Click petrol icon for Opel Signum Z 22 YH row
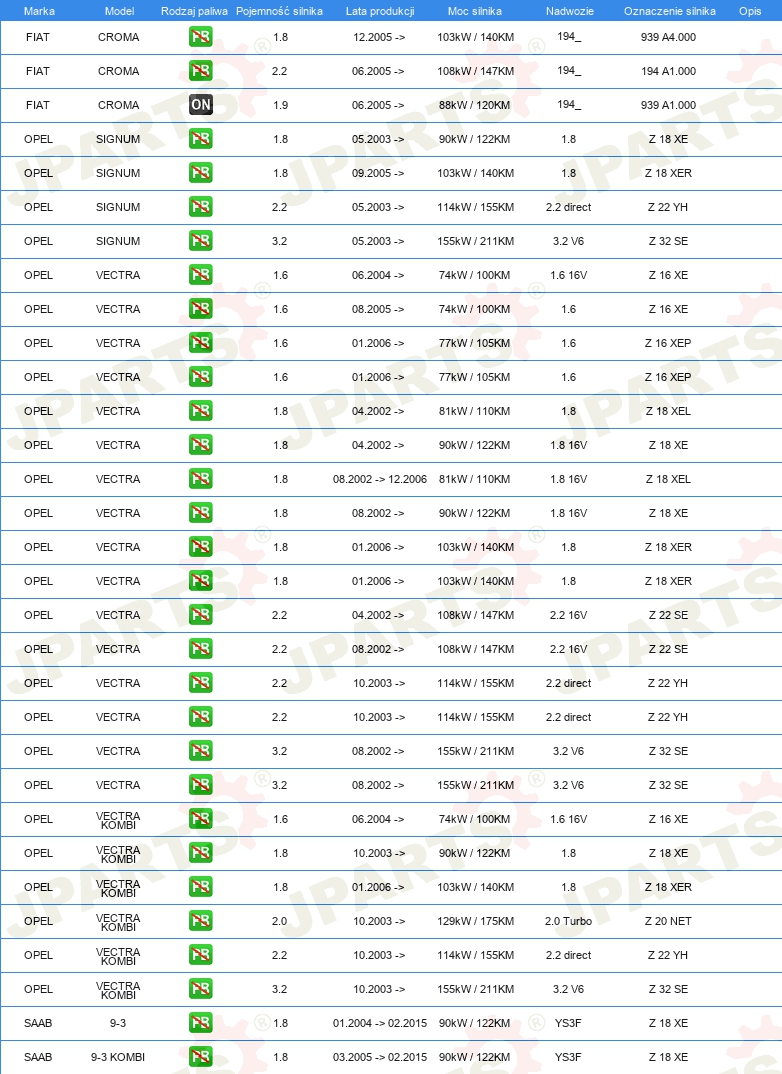Image resolution: width=782 pixels, height=1074 pixels. 201,207
